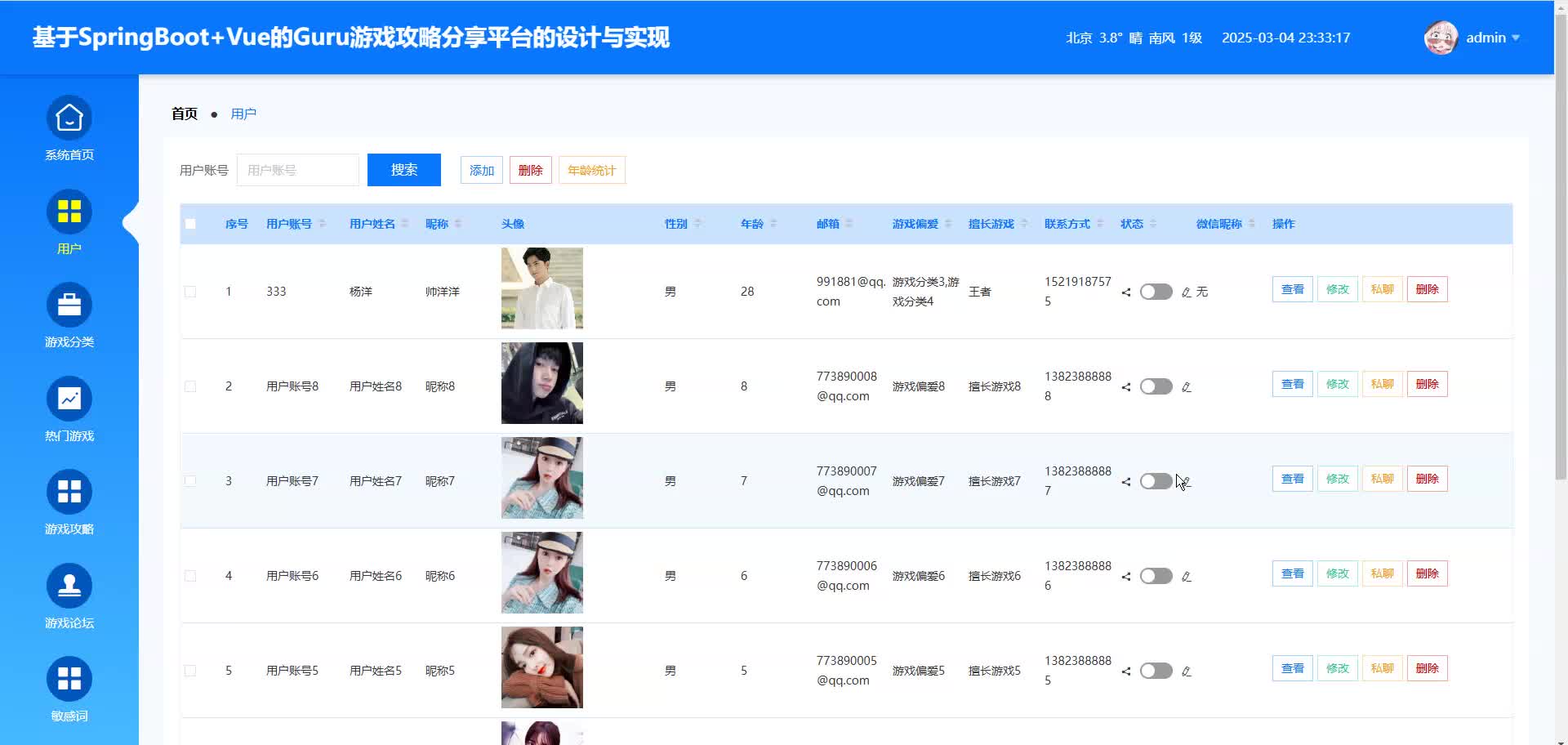The image size is (1568, 745).
Task: Toggle the status switch for user 333
Action: coord(1156,292)
